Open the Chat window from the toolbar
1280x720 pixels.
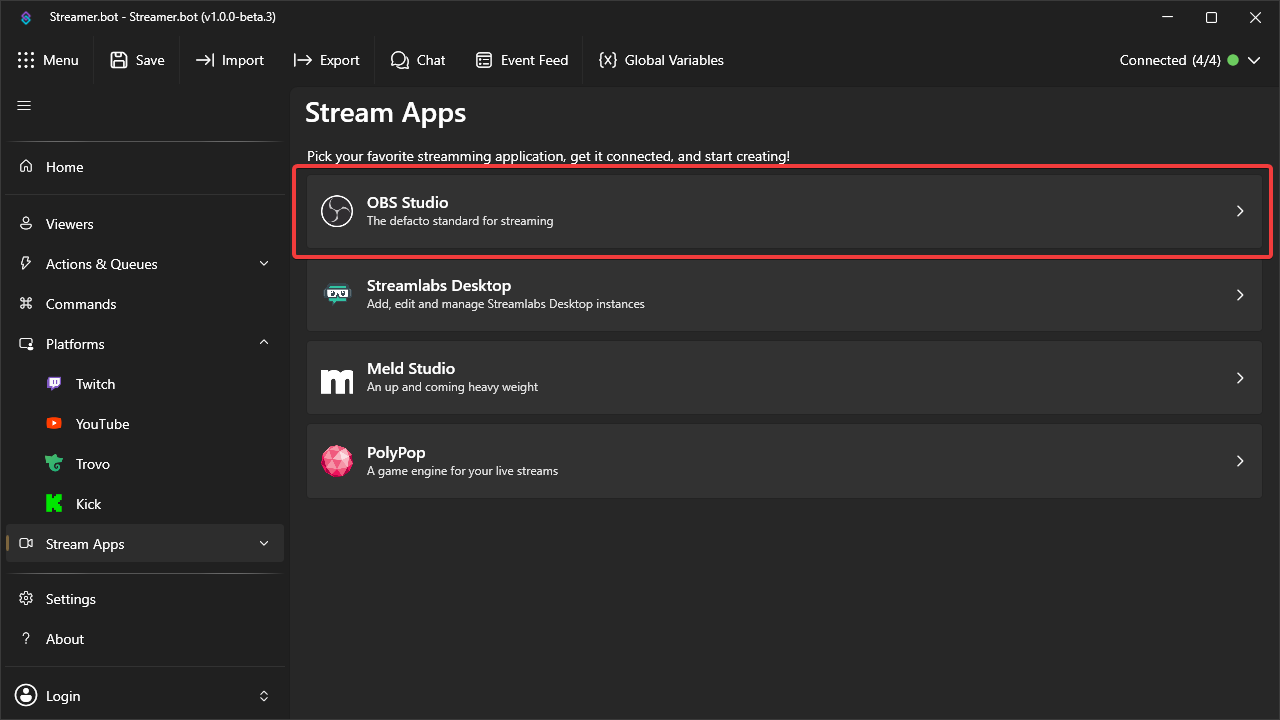point(417,60)
